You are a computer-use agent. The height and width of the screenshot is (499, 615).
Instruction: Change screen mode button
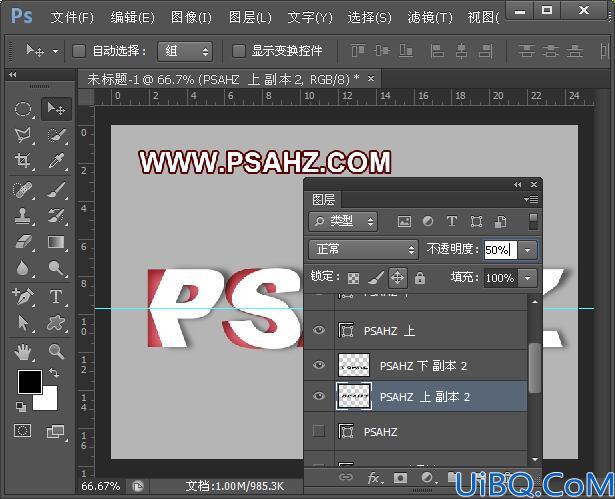point(56,432)
